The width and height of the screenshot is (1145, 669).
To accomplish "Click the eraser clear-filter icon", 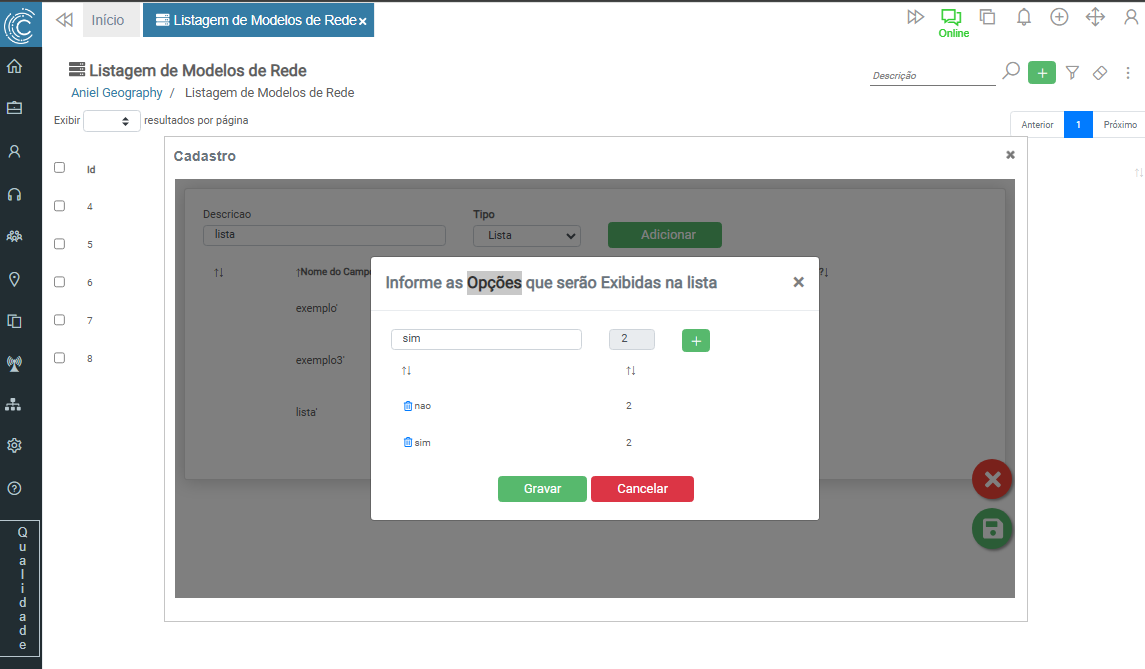I will 1099,73.
